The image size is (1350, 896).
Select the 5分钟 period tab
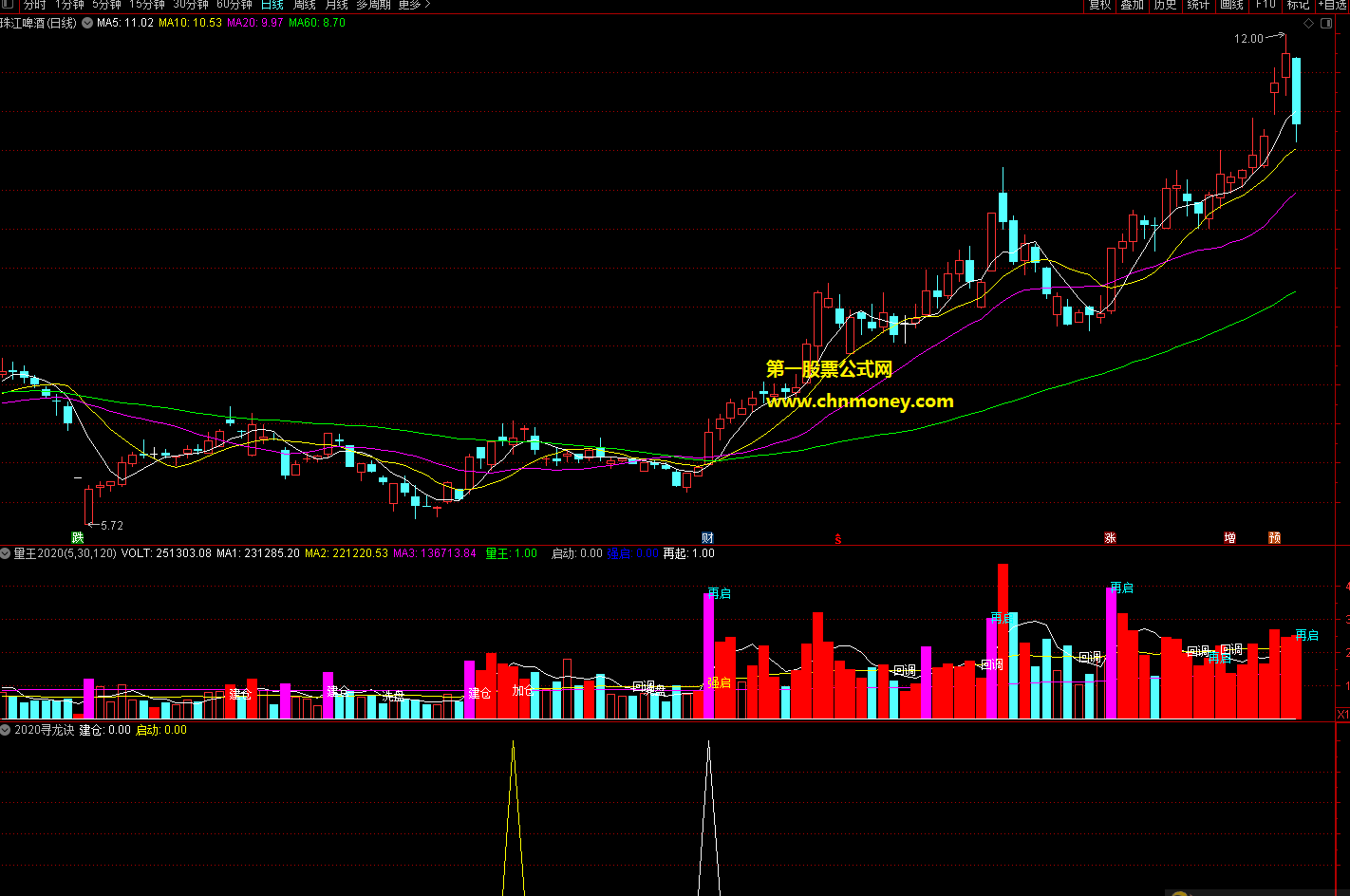(106, 5)
